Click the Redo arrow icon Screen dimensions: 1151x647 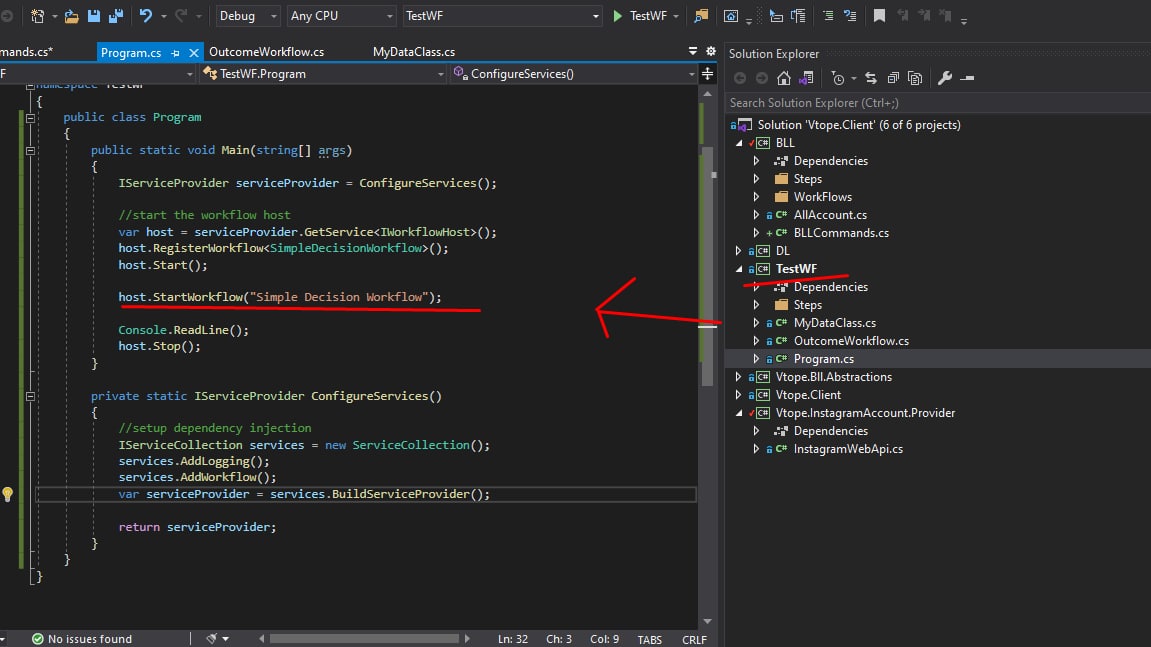[181, 15]
